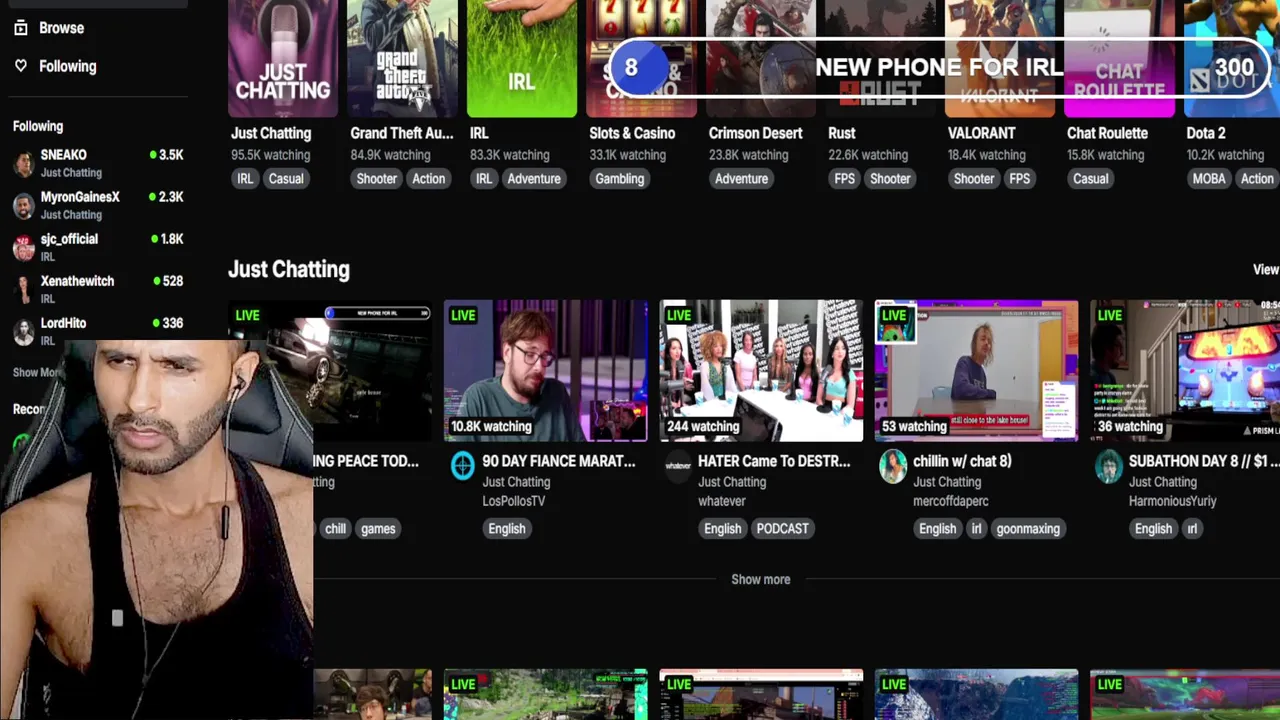Image resolution: width=1280 pixels, height=720 pixels.
Task: Open the Just Chatting section heading
Action: click(x=289, y=269)
